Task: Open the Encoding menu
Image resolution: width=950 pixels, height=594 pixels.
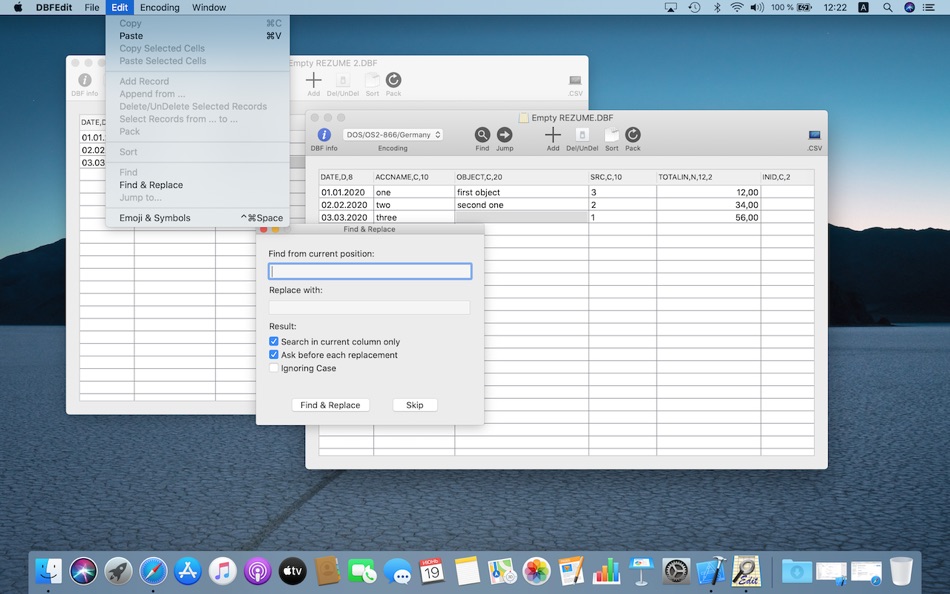Action: [x=159, y=7]
